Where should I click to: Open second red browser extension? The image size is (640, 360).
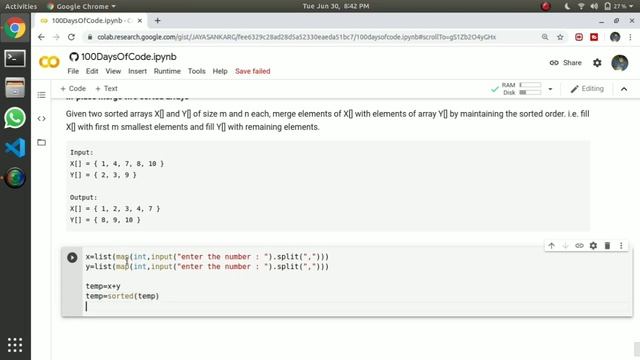(x=594, y=37)
